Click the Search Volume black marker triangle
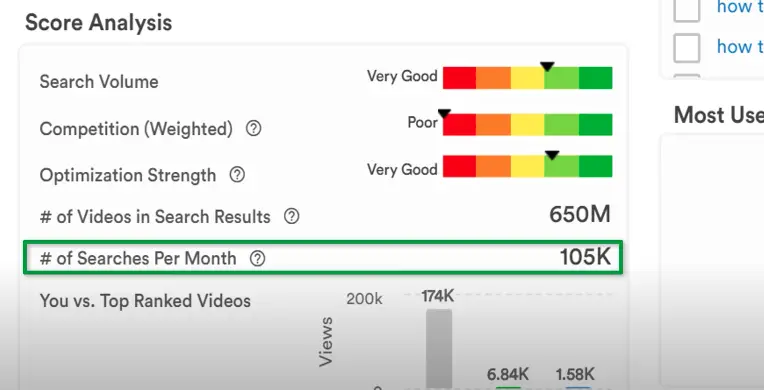The height and width of the screenshot is (390, 764). click(547, 66)
